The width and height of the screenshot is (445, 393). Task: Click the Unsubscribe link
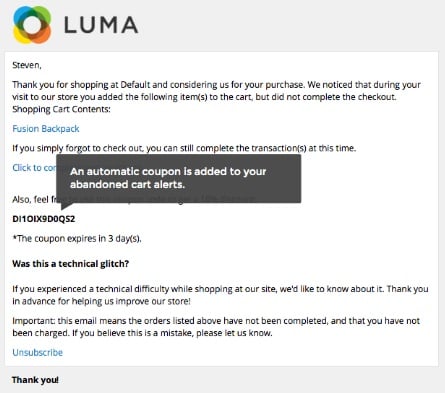(37, 352)
